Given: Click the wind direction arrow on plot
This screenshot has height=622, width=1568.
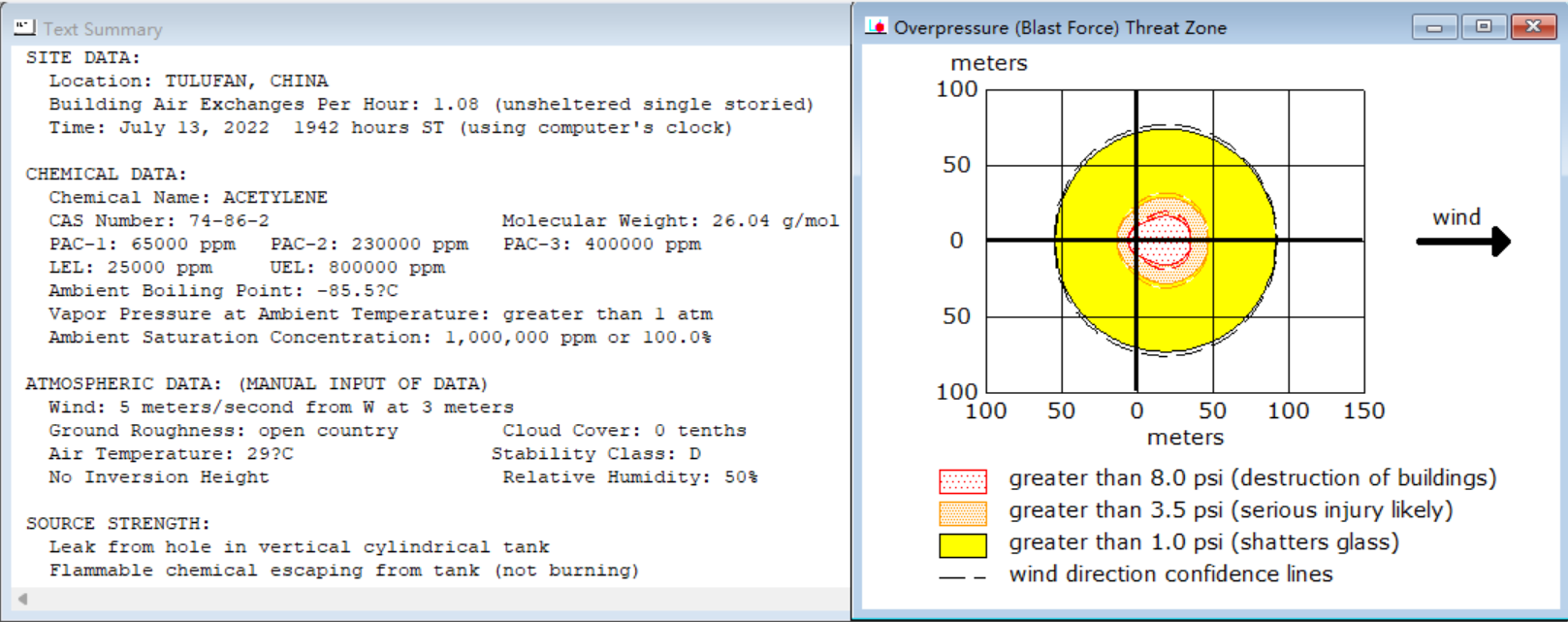Looking at the screenshot, I should tap(1463, 241).
